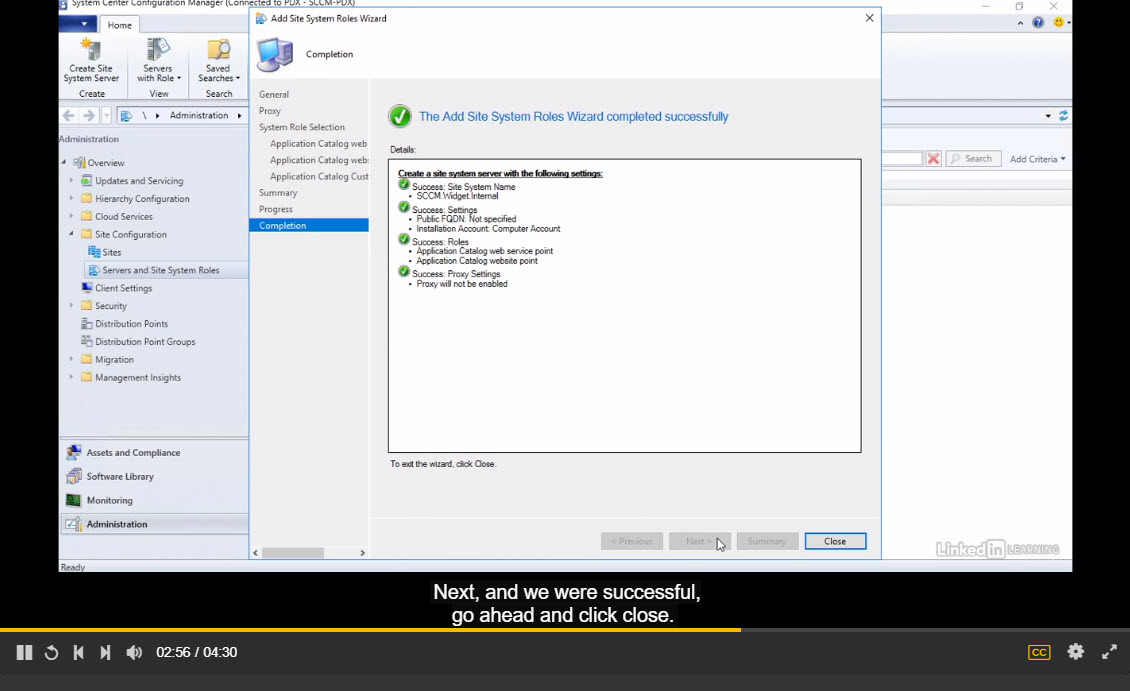Viewport: 1130px width, 691px height.
Task: Click the wizard computer icon
Action: [275, 55]
